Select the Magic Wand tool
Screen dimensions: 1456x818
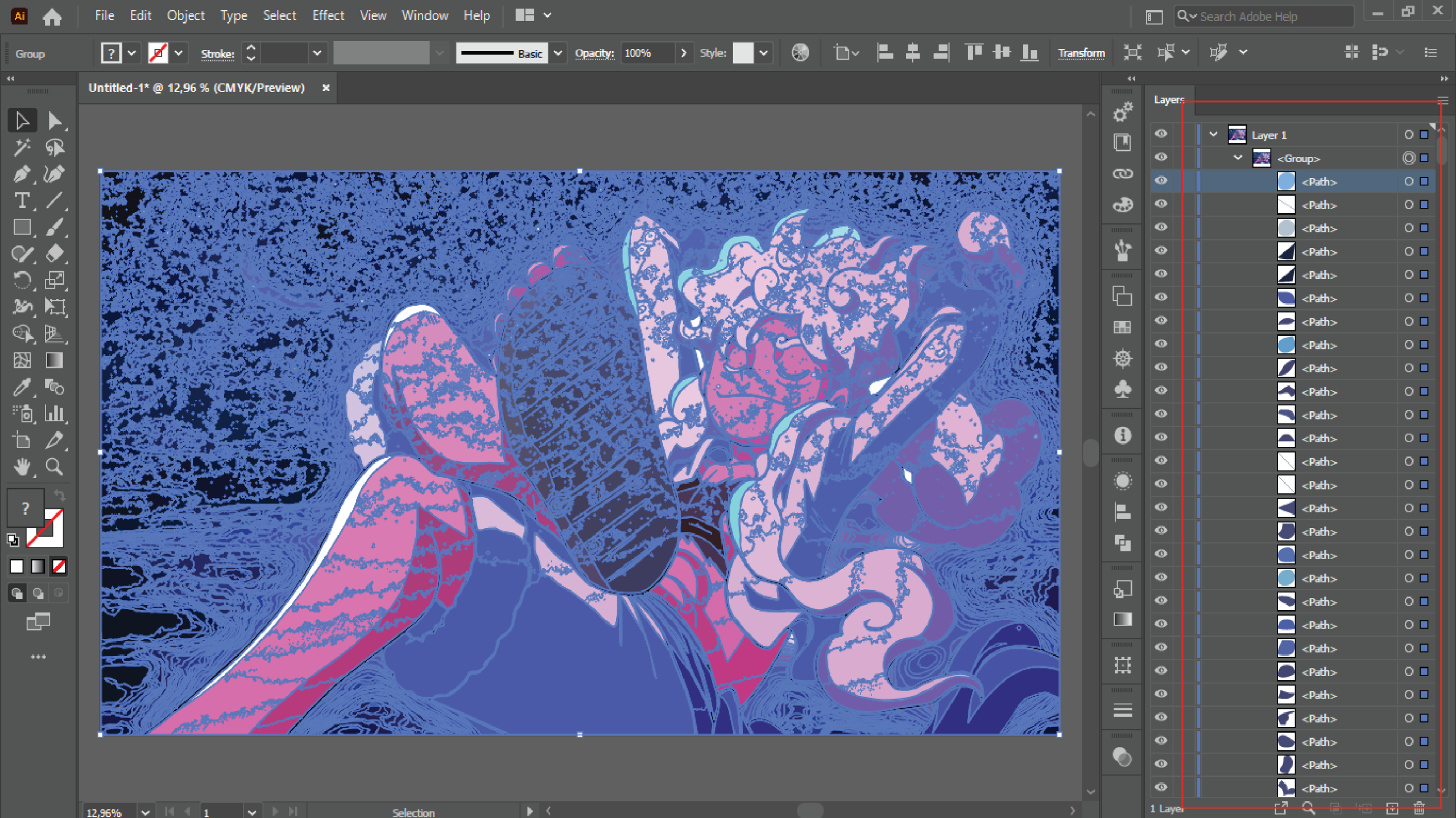point(22,147)
